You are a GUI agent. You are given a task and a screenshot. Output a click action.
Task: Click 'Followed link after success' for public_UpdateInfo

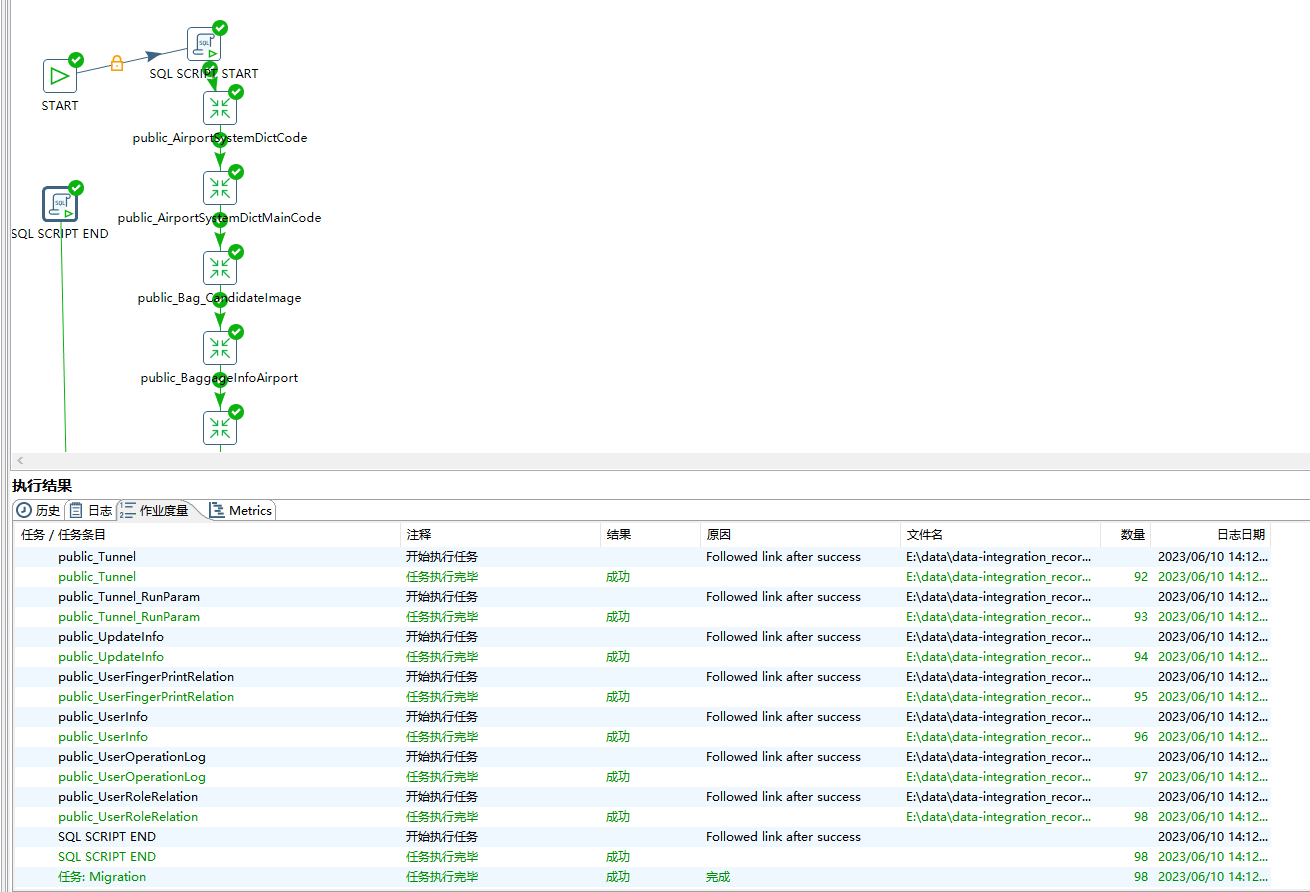(783, 637)
